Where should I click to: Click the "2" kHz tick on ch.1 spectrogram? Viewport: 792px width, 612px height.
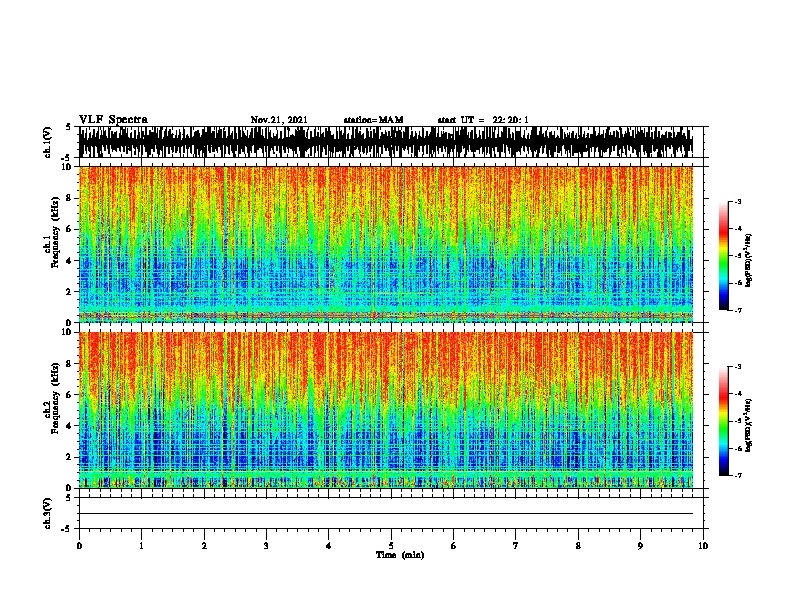pos(71,291)
